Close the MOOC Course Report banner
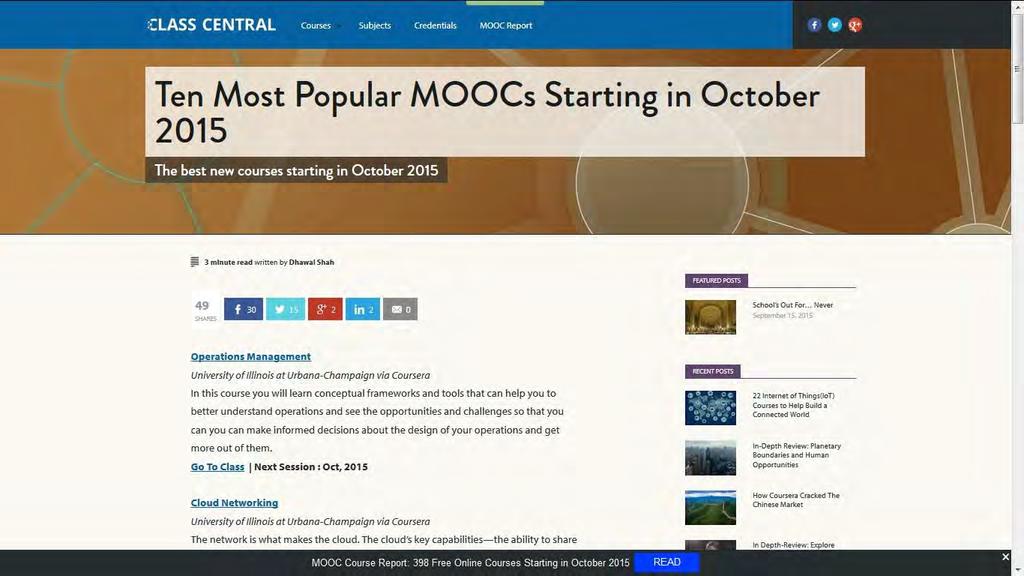 pos(1006,557)
